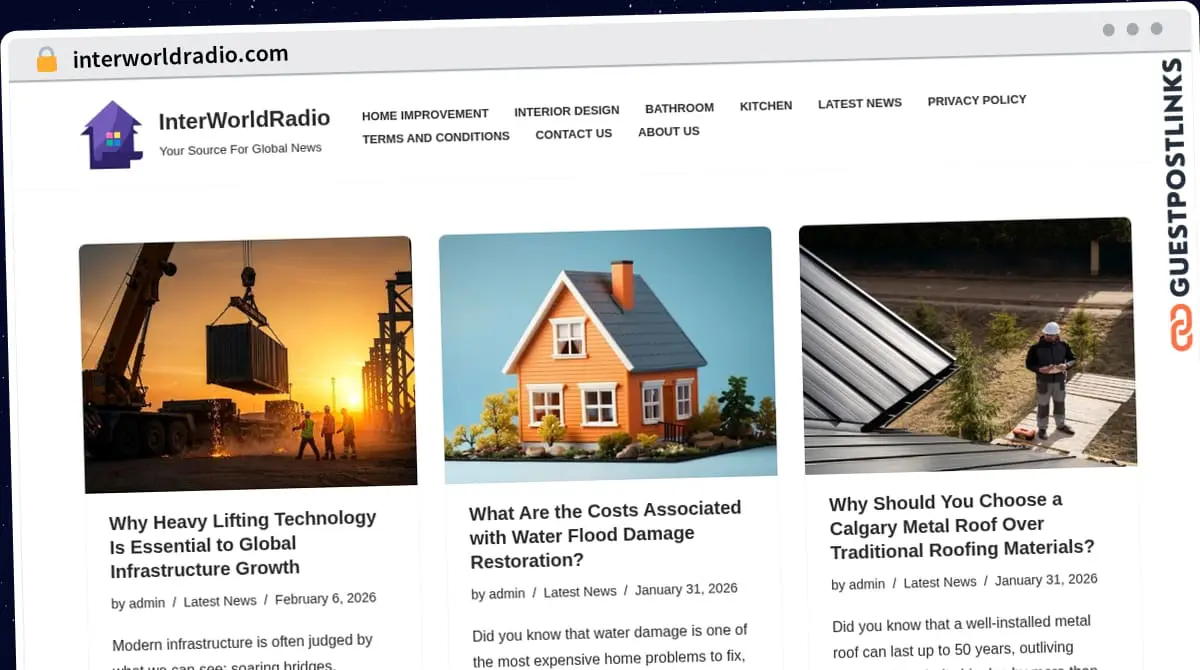Open the crane lifting container thumbnail
This screenshot has height=670, width=1200.
coord(247,364)
